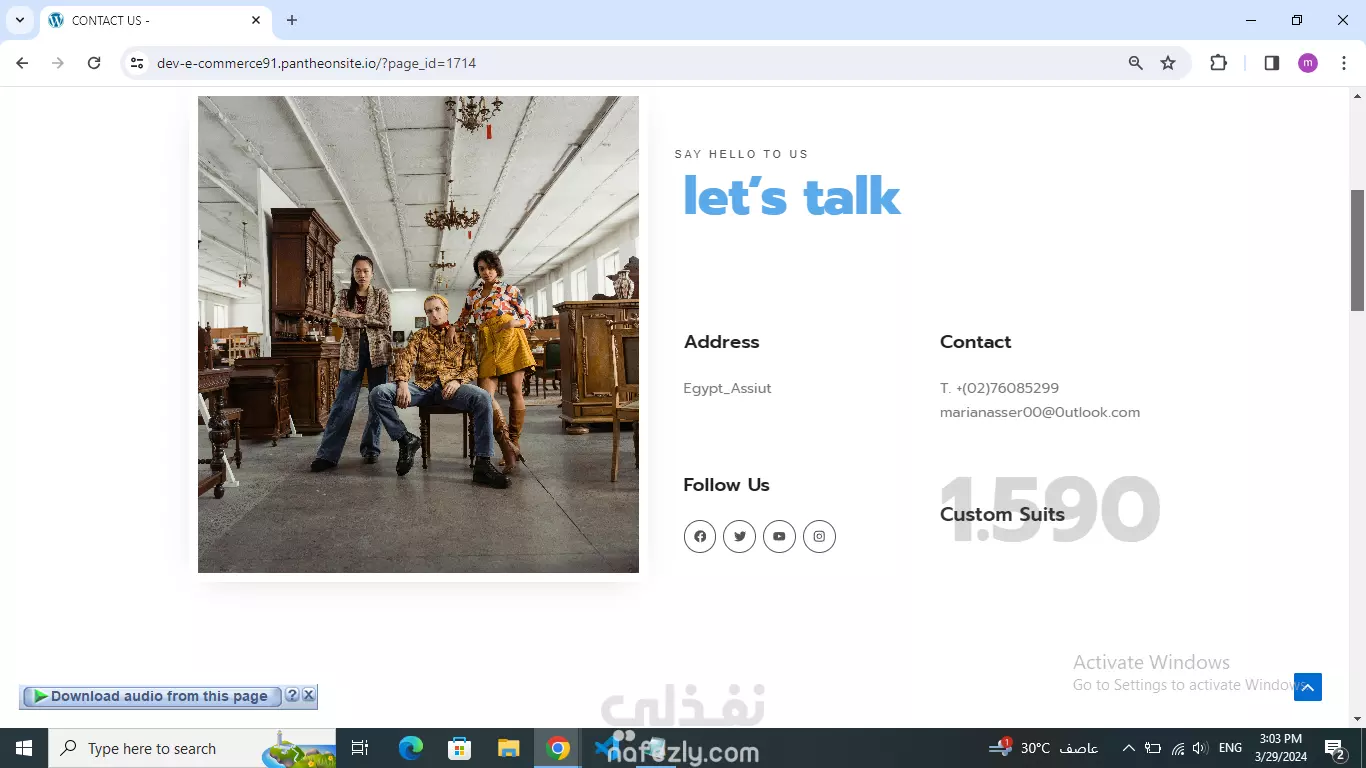This screenshot has height=768, width=1366.
Task: Open the YouTube social icon
Action: coord(779,536)
